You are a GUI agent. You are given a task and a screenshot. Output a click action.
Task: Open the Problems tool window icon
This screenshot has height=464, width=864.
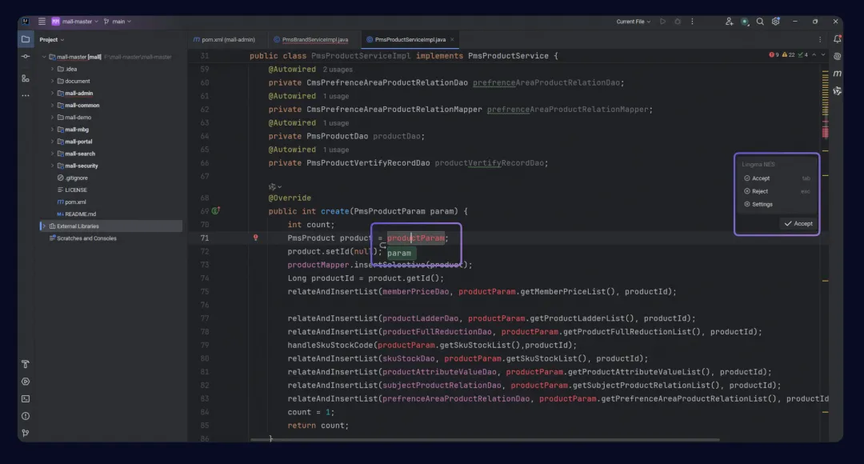(25, 416)
